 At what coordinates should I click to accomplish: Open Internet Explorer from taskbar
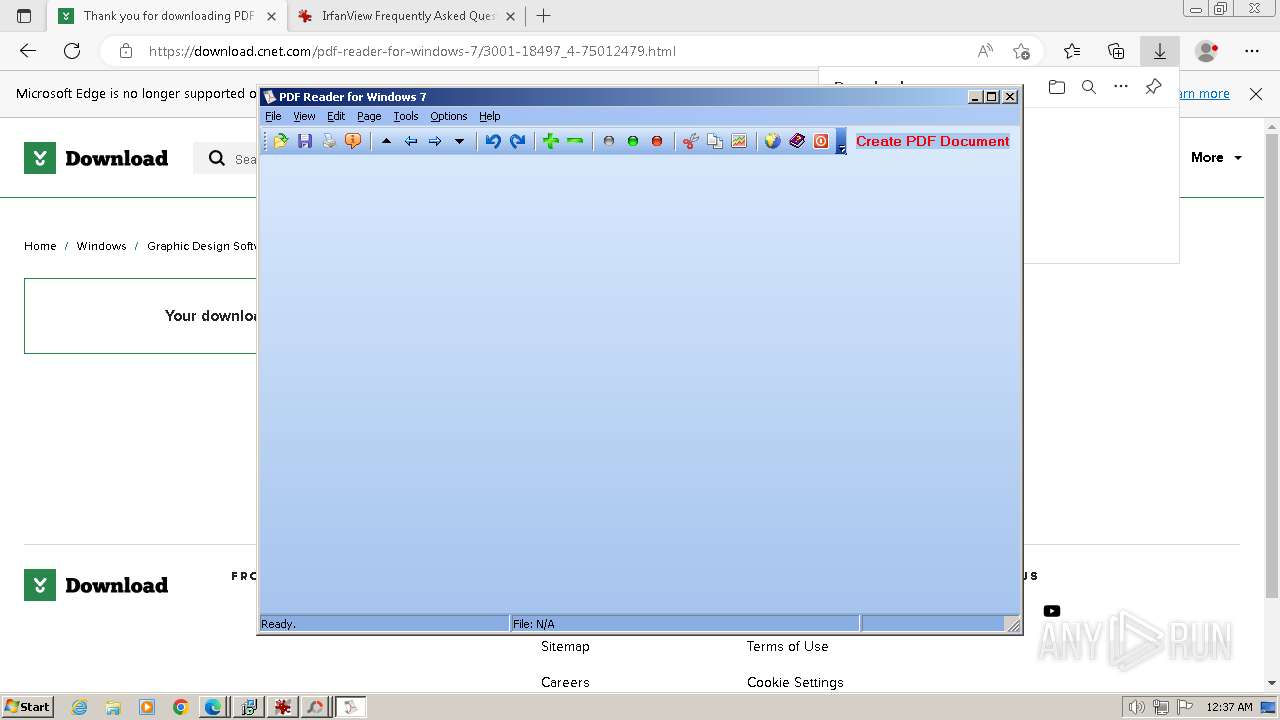pyautogui.click(x=80, y=707)
